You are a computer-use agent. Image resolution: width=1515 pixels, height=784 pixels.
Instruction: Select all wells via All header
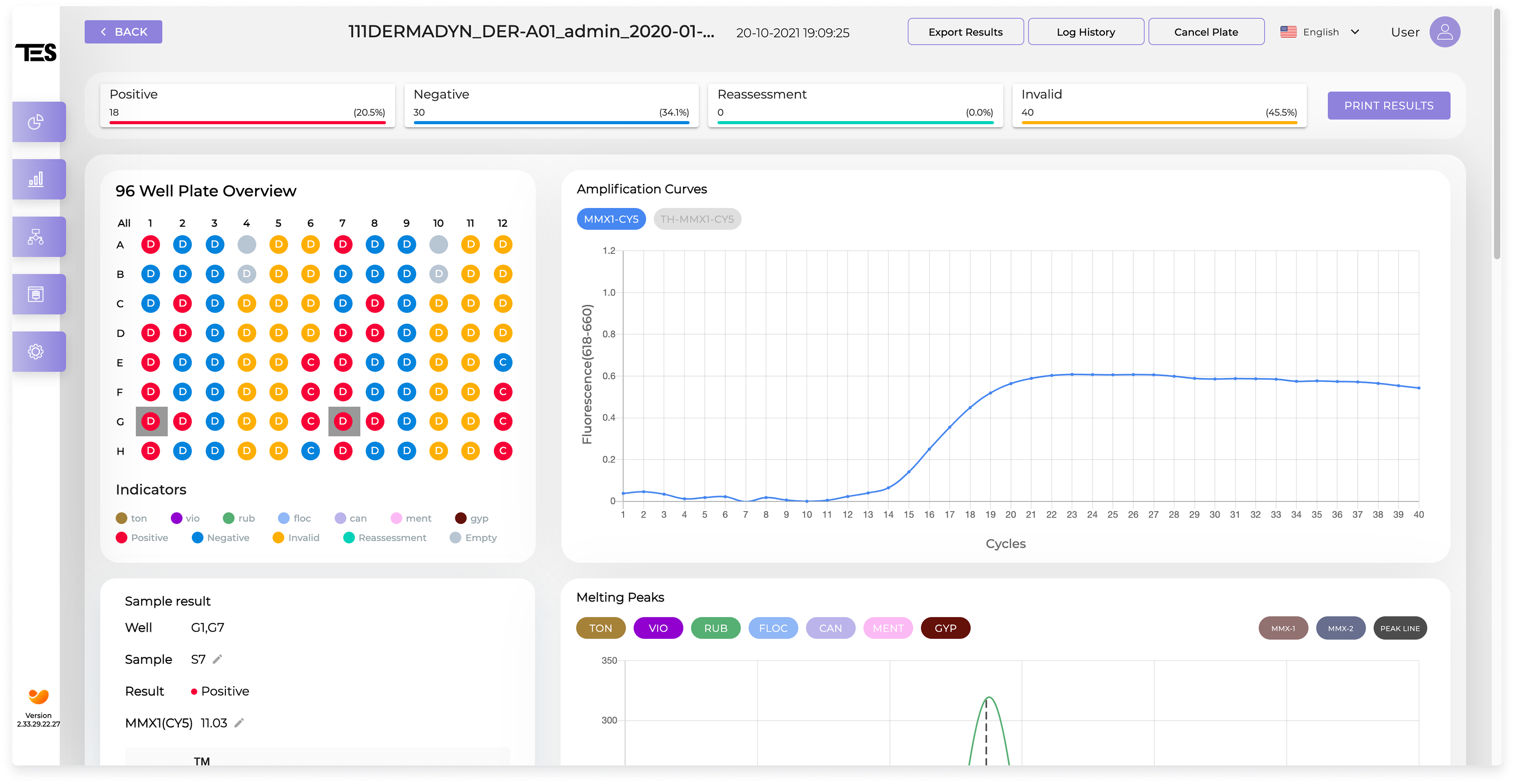click(123, 223)
